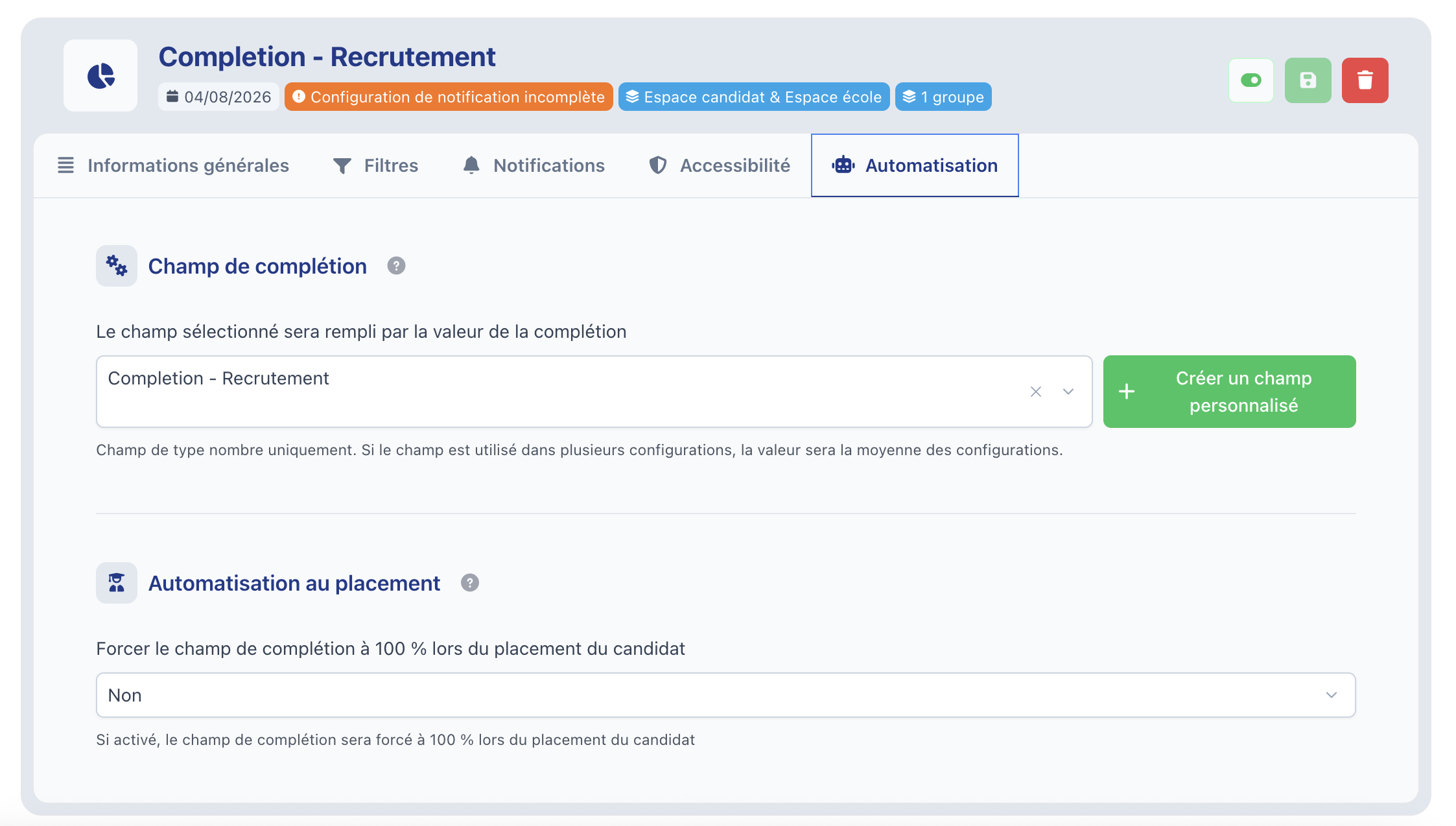This screenshot has height=826, width=1456.
Task: Click the green save disk icon
Action: tap(1308, 80)
